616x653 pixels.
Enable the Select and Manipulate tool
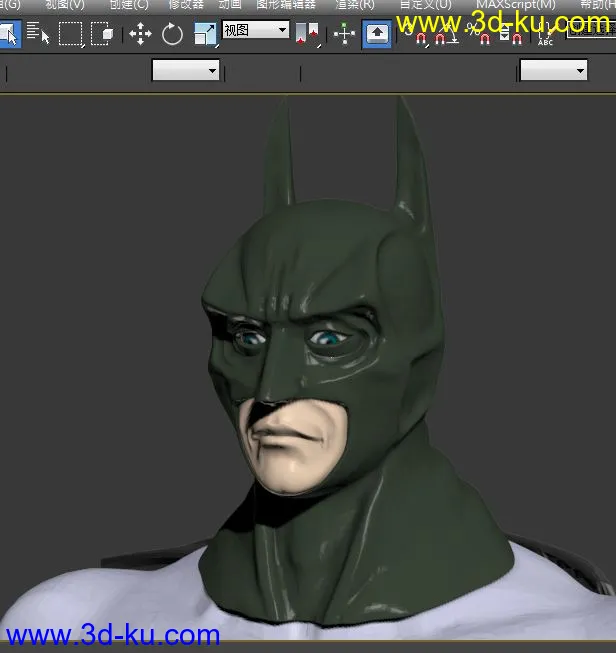point(344,34)
